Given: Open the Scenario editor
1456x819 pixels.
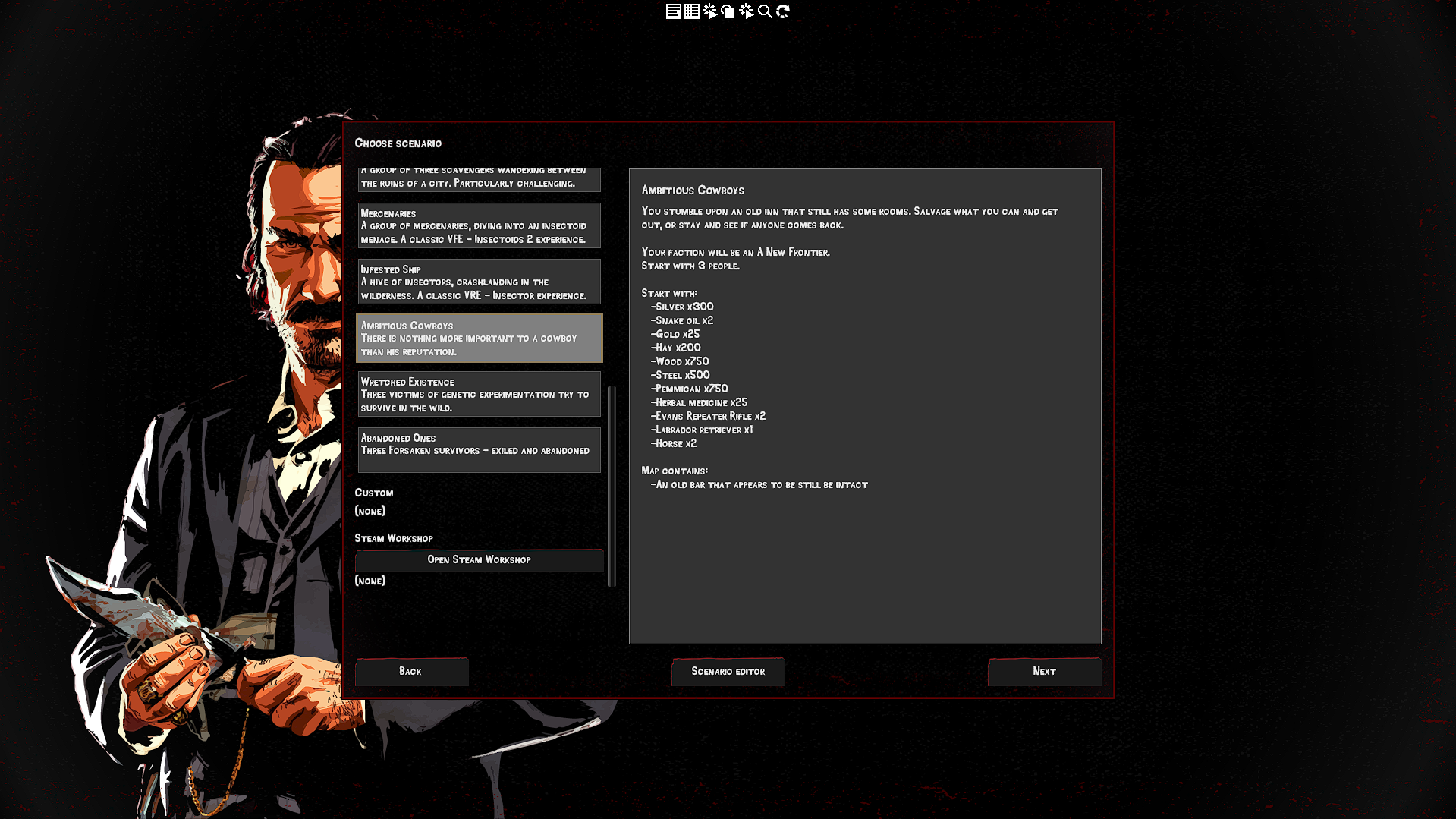Looking at the screenshot, I should pyautogui.click(x=728, y=672).
